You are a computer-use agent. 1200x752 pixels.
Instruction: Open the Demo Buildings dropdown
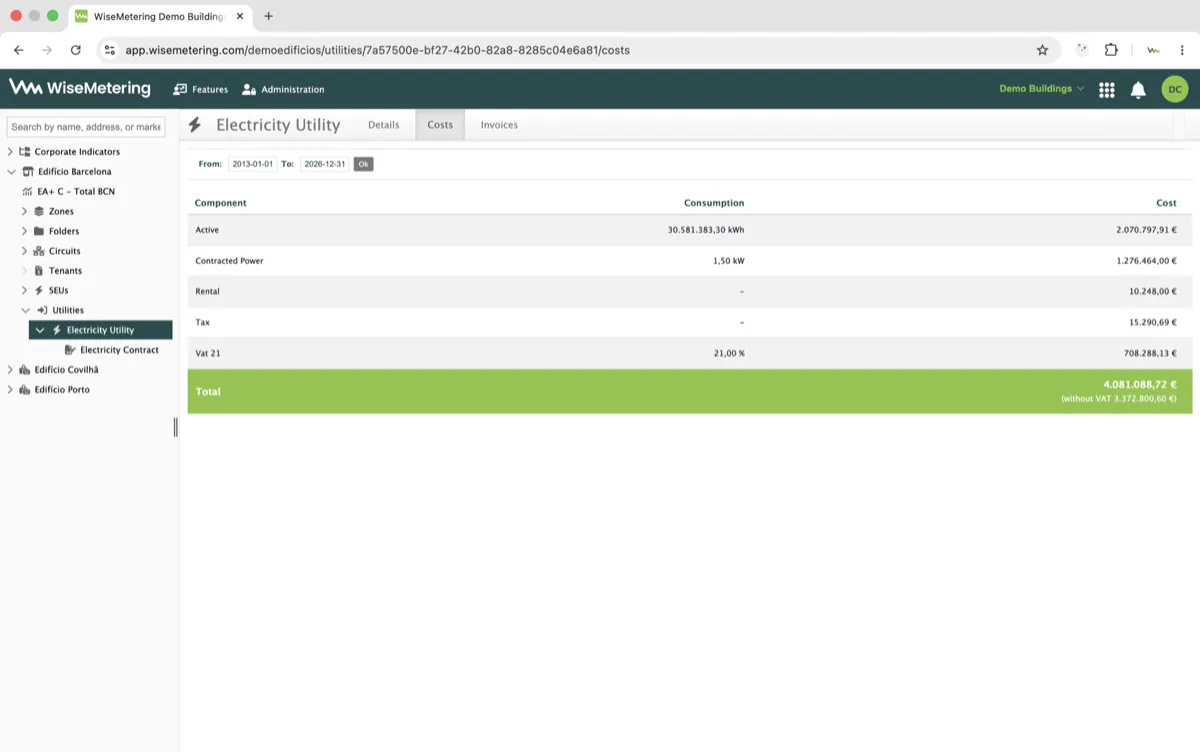[x=1042, y=89]
